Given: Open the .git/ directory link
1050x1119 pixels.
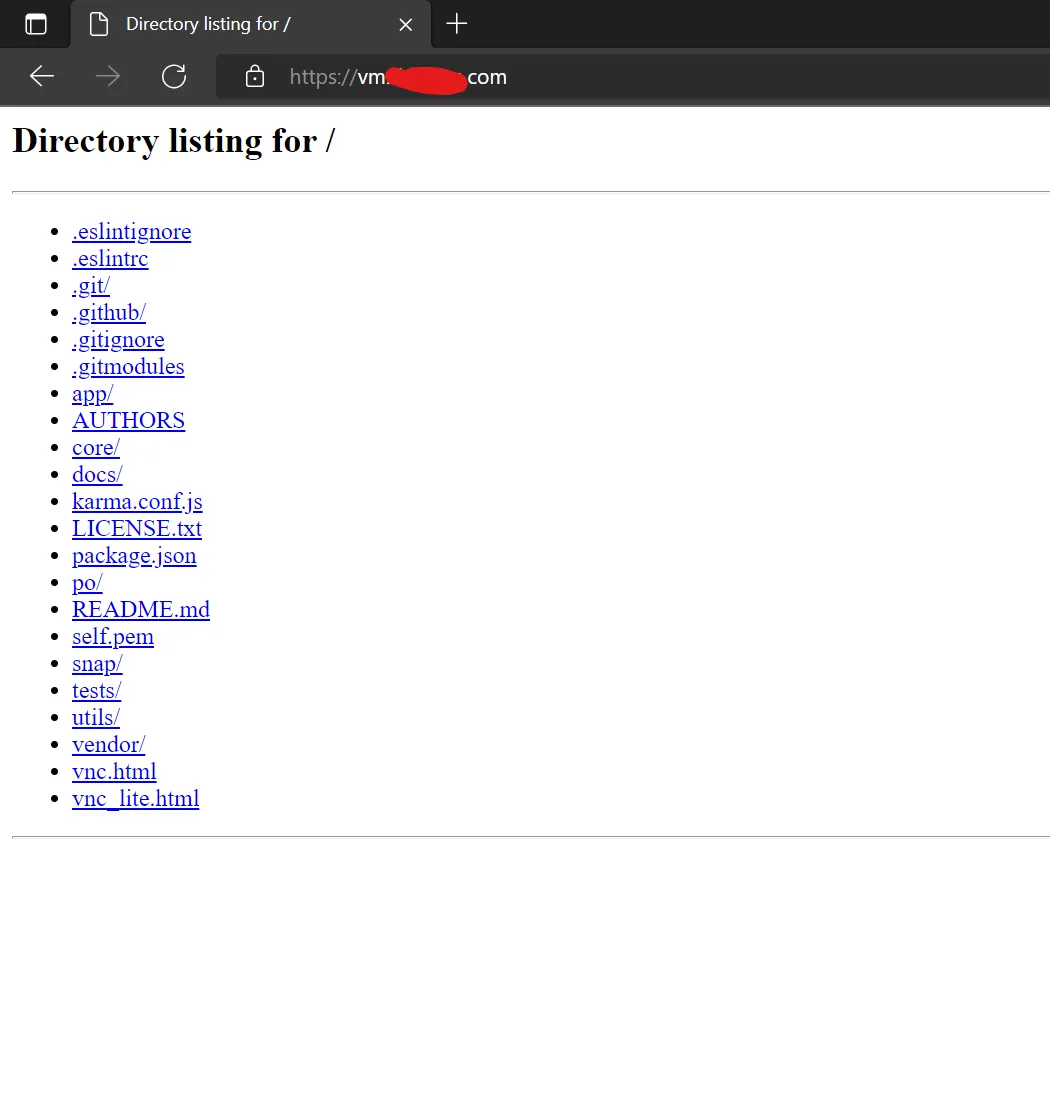Looking at the screenshot, I should [90, 285].
